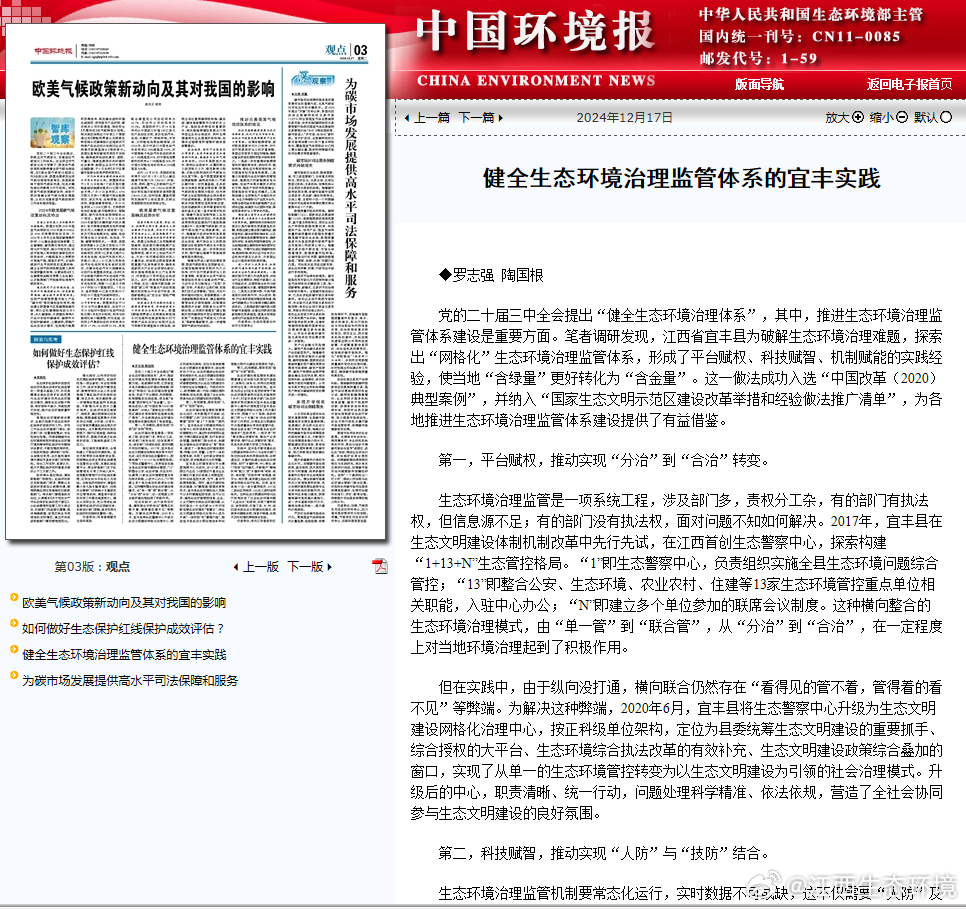This screenshot has width=966, height=909.
Task: Click the author line 罗志强 陶国根
Action: (x=491, y=275)
